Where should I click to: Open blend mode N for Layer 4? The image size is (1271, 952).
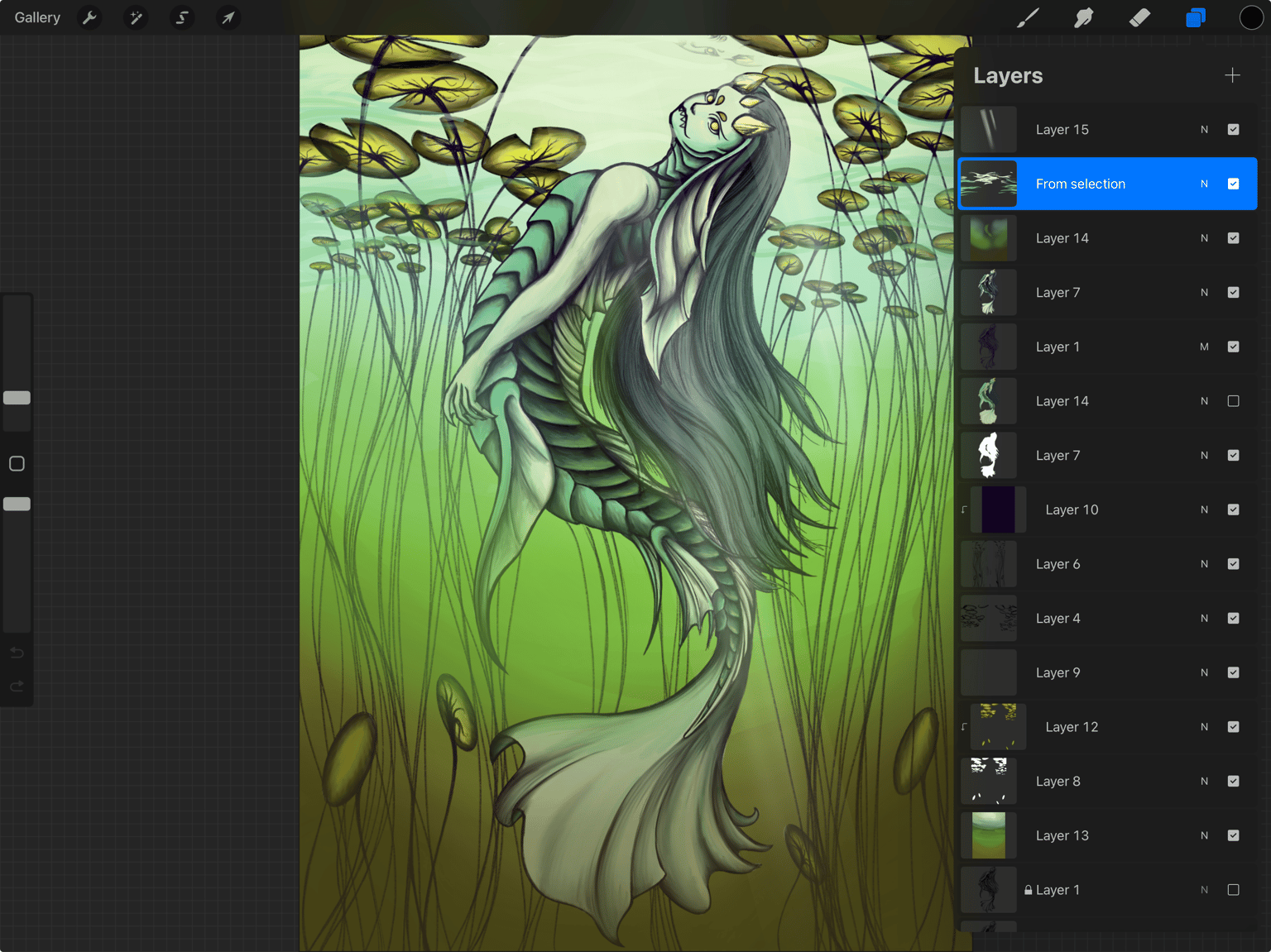point(1204,619)
